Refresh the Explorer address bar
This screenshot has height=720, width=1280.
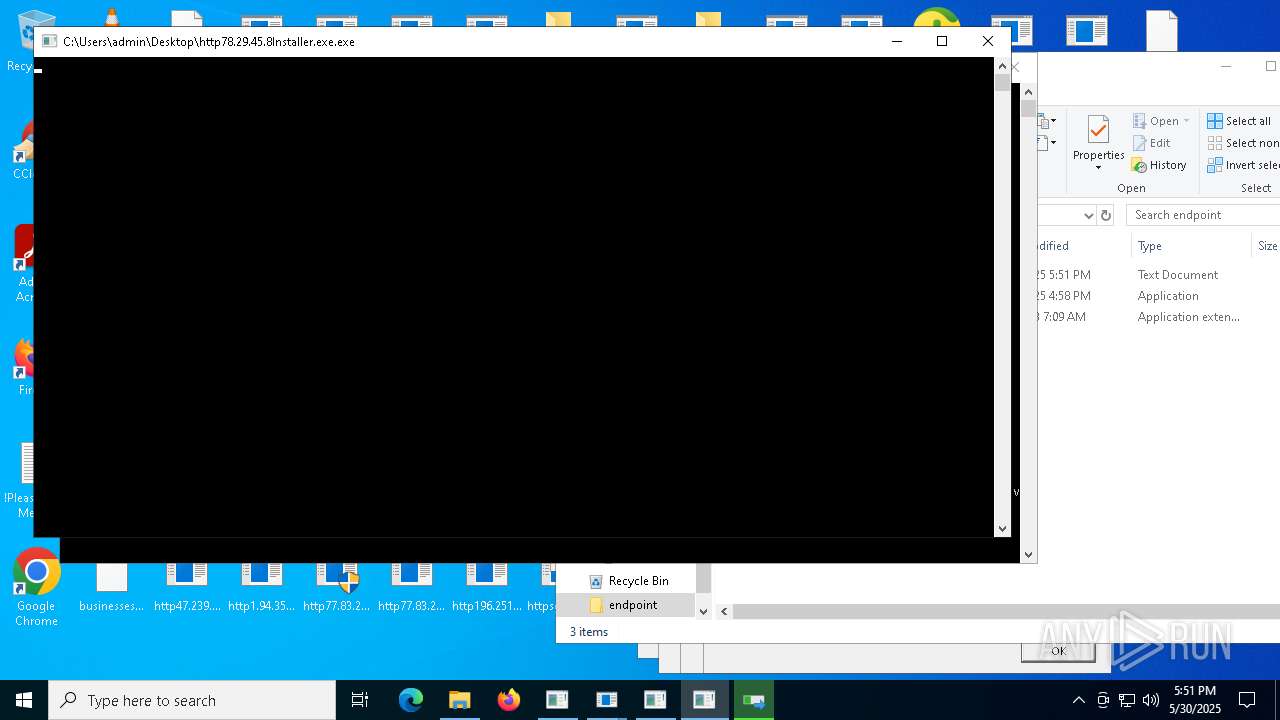[x=1106, y=215]
